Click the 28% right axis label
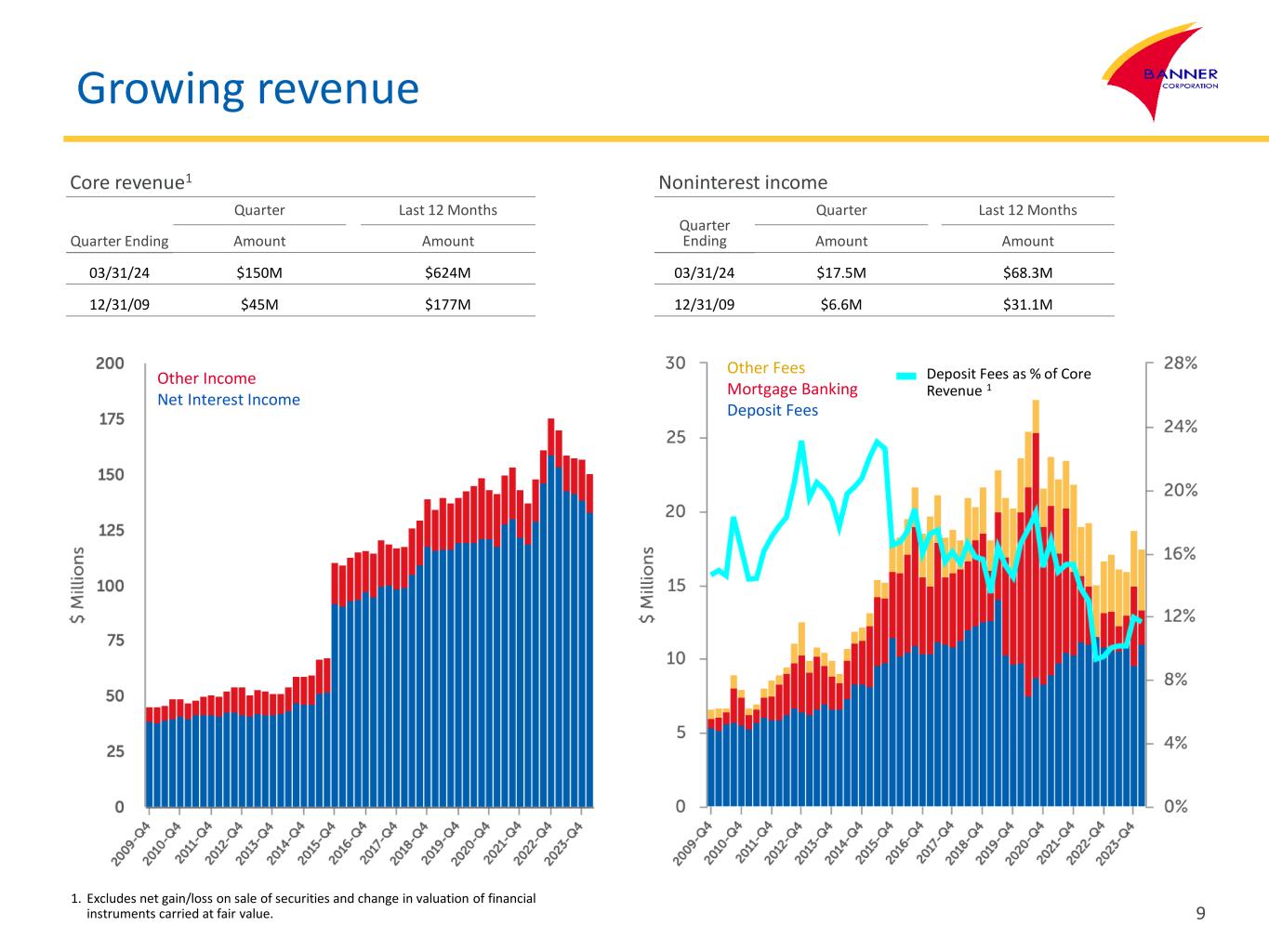 tap(1180, 364)
